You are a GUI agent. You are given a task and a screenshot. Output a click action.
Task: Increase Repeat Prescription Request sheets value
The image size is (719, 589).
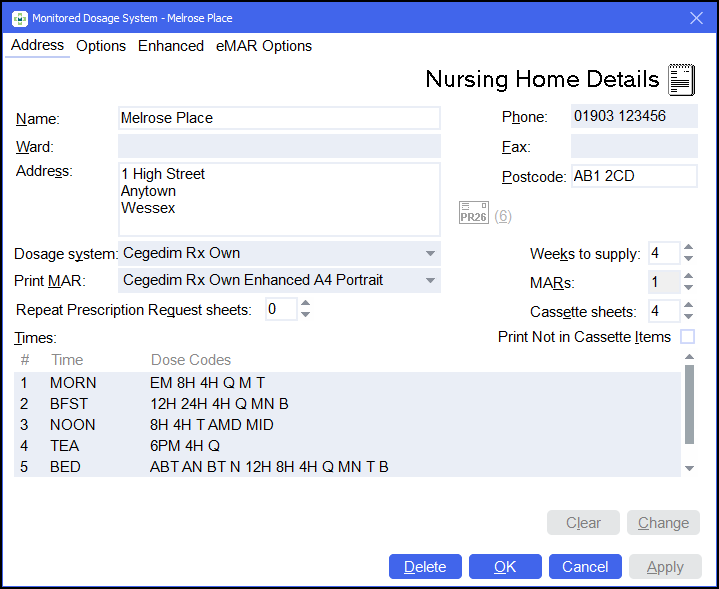[x=306, y=304]
